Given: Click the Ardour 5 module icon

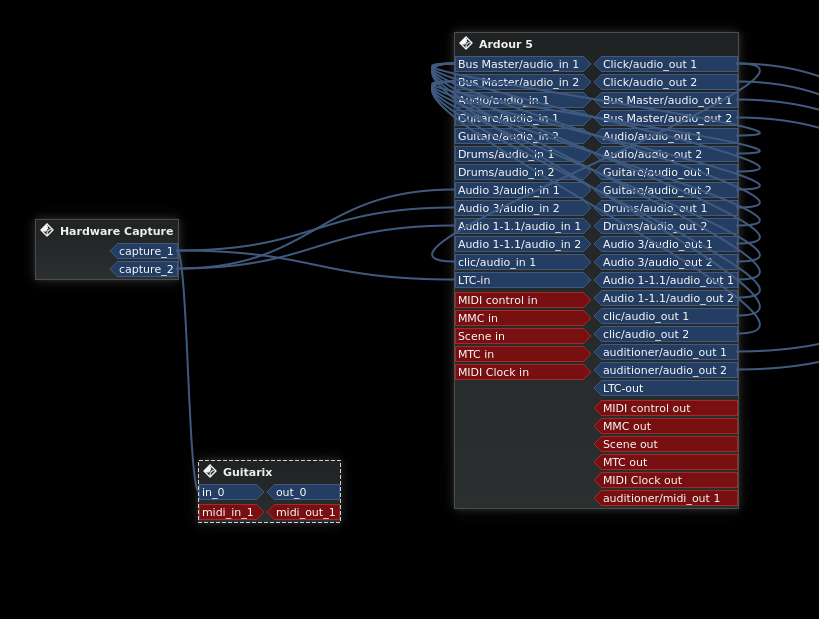Looking at the screenshot, I should [x=466, y=43].
